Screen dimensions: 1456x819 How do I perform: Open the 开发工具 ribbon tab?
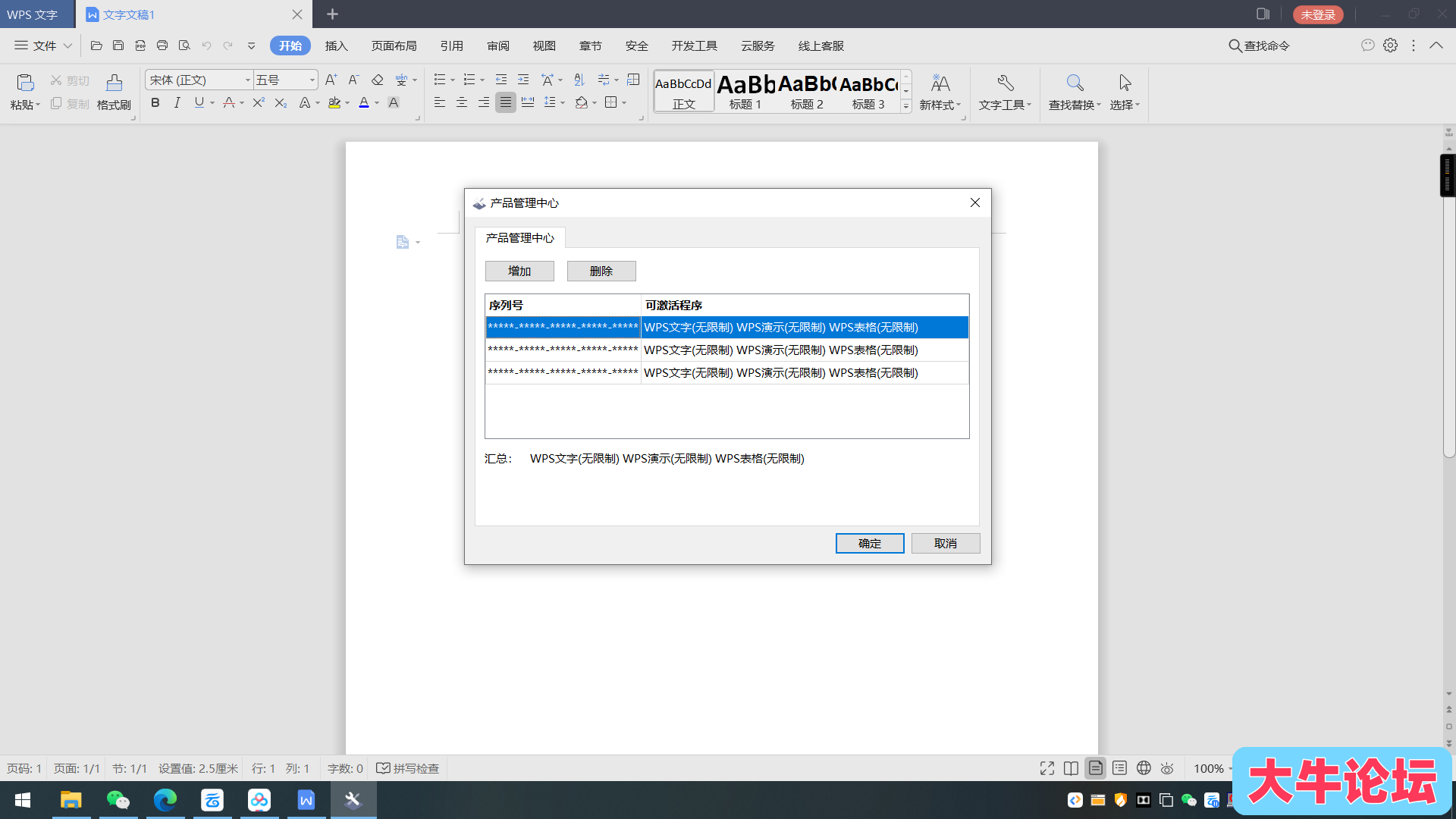694,45
